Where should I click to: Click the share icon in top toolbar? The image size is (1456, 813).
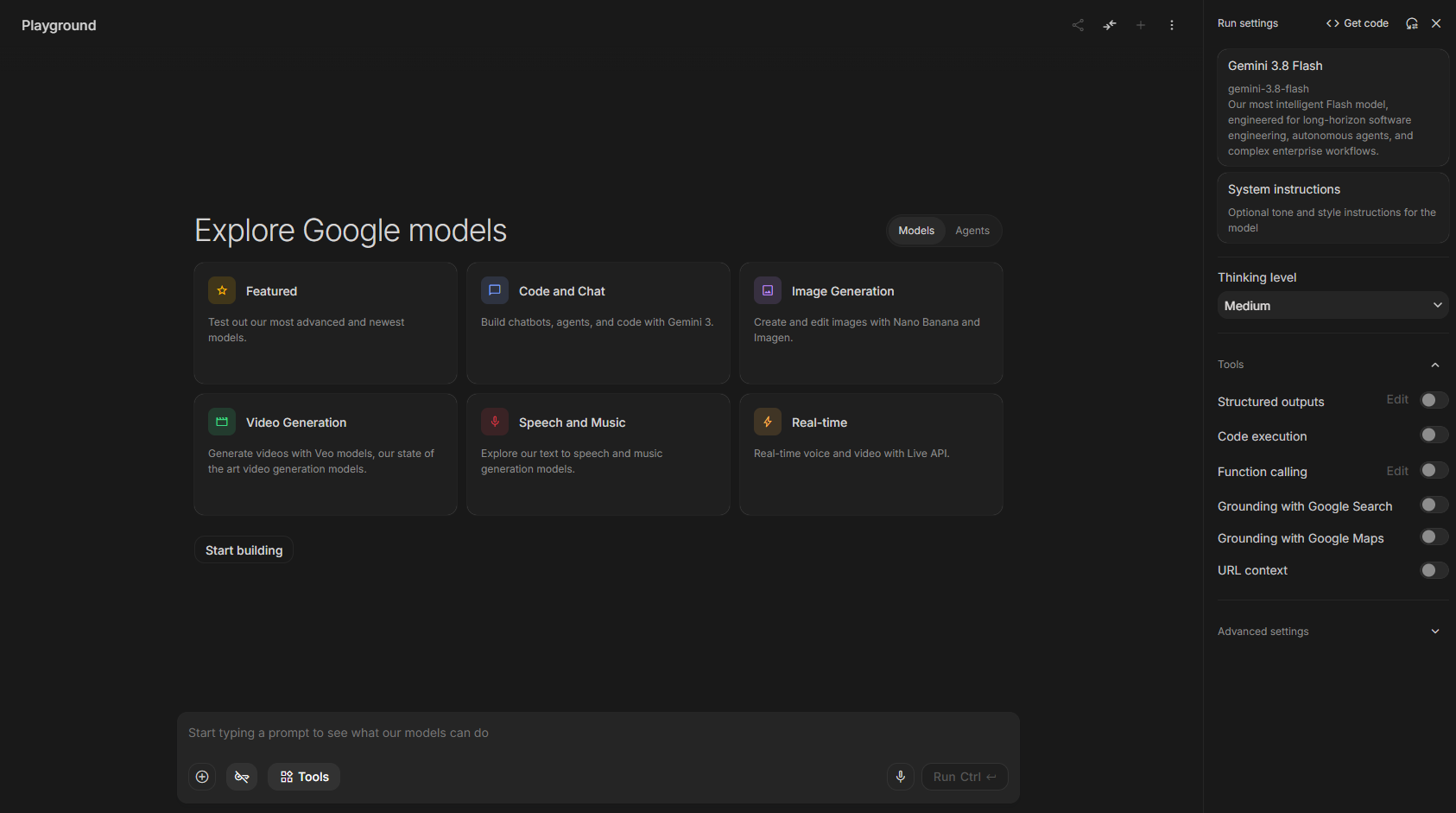(1078, 25)
